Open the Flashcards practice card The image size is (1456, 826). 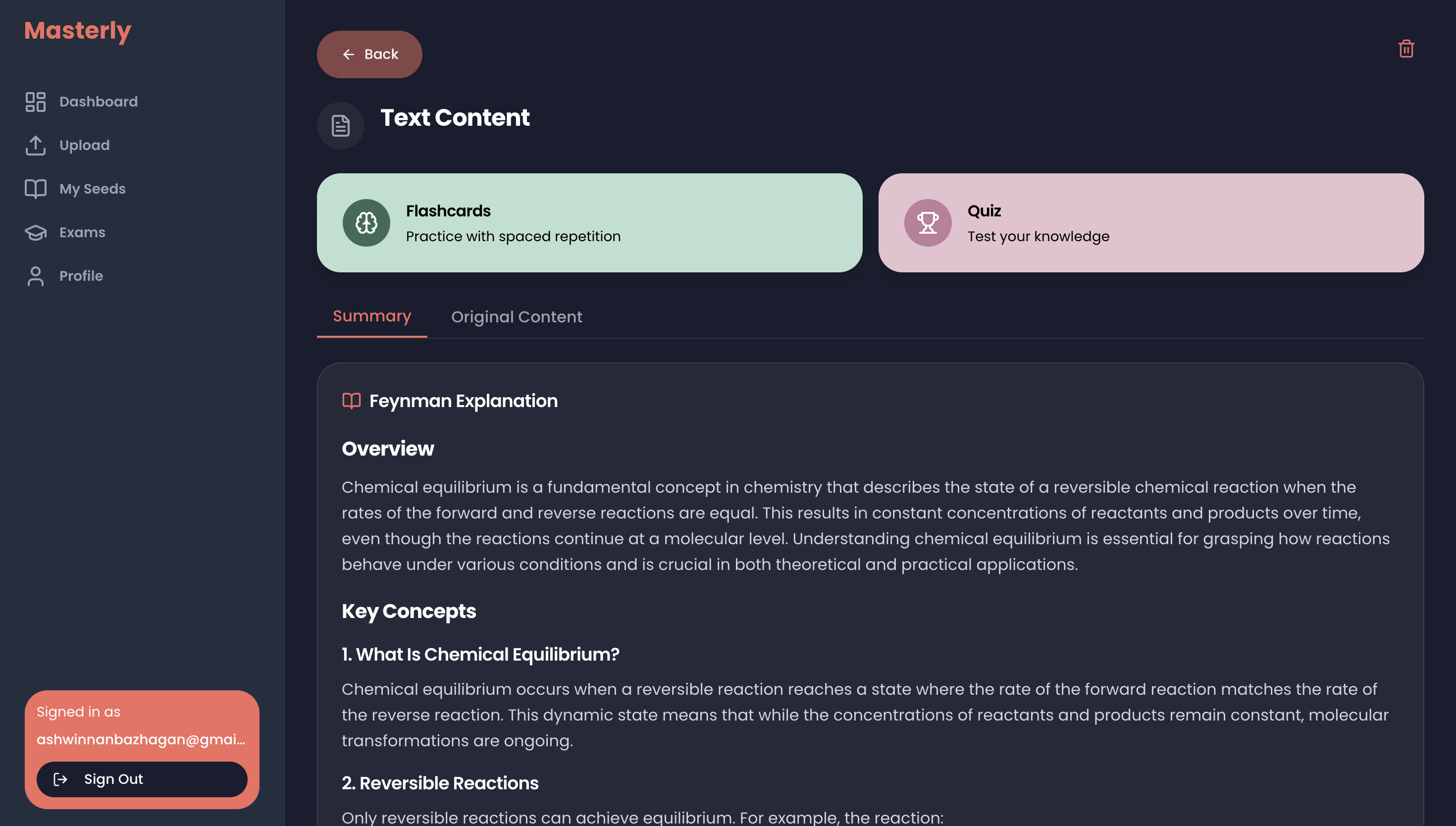(x=589, y=222)
